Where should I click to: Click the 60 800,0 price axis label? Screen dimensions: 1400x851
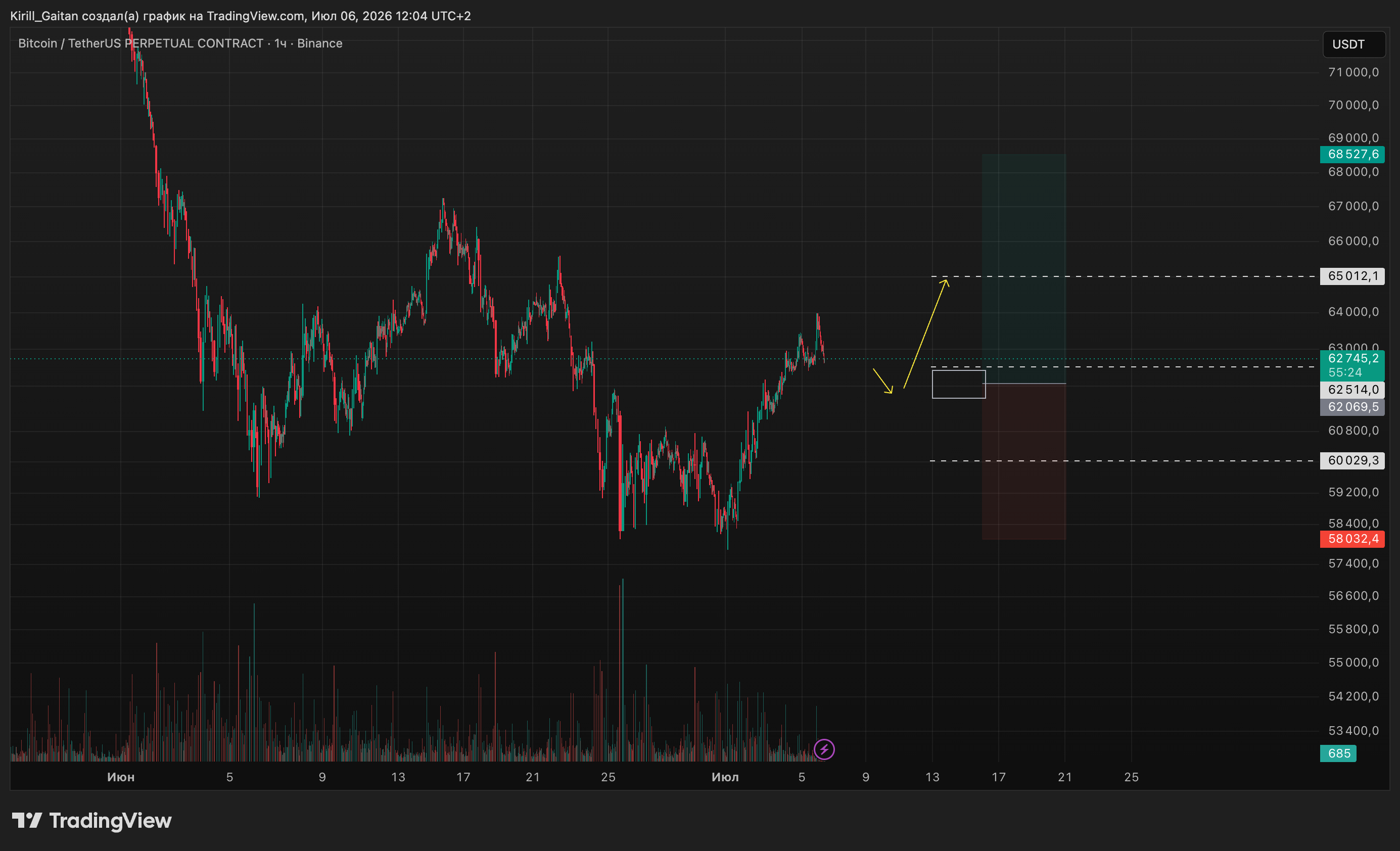click(x=1354, y=431)
